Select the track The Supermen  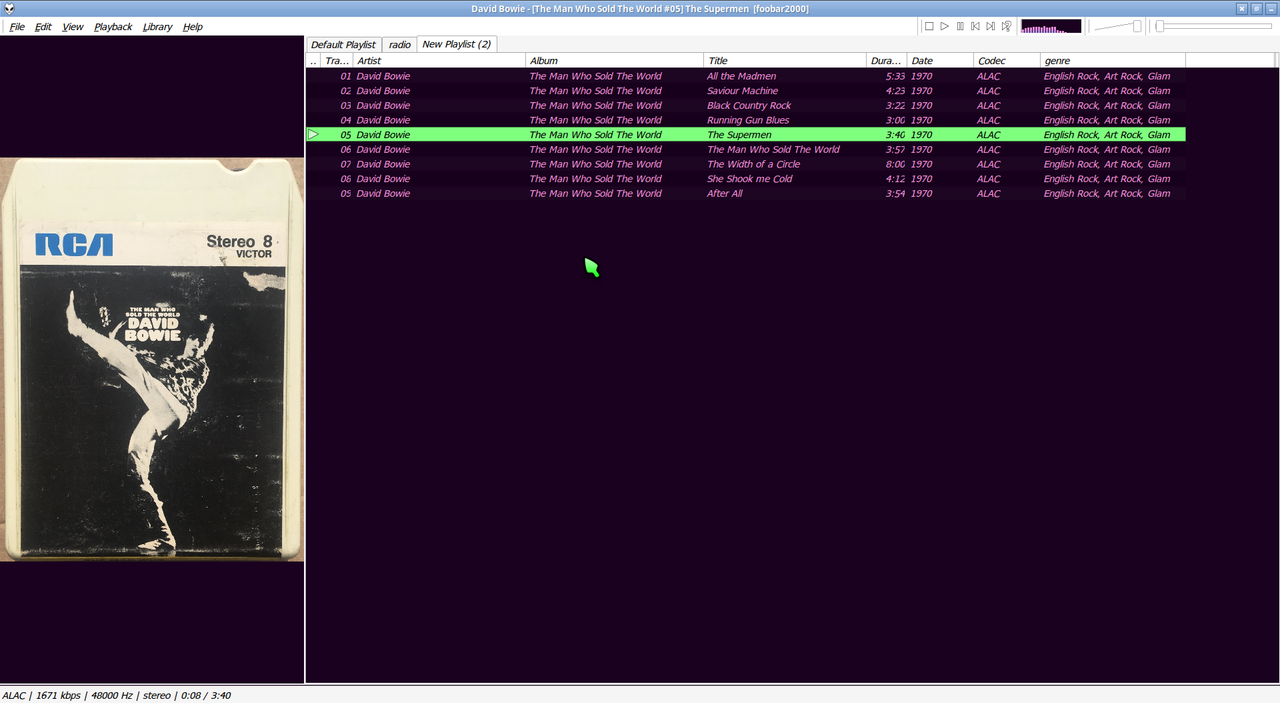tap(739, 135)
